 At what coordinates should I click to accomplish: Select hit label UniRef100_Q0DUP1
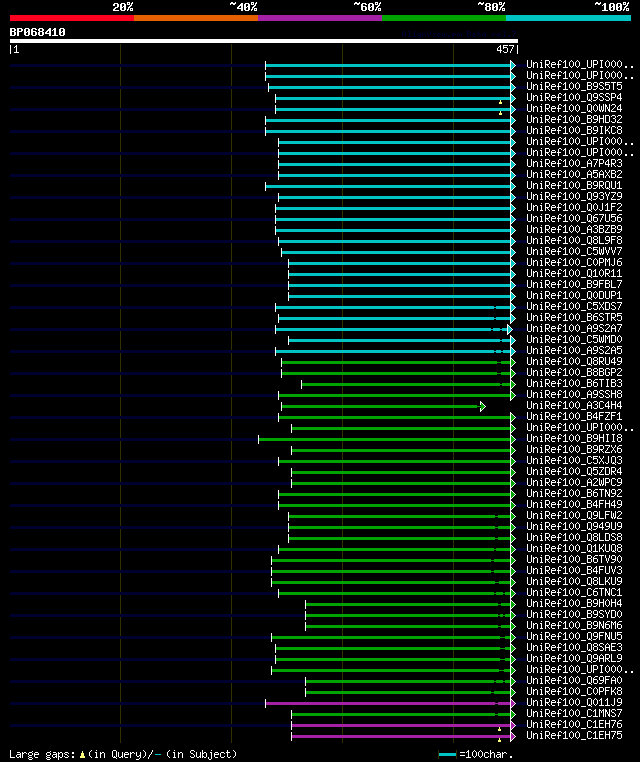coord(574,295)
